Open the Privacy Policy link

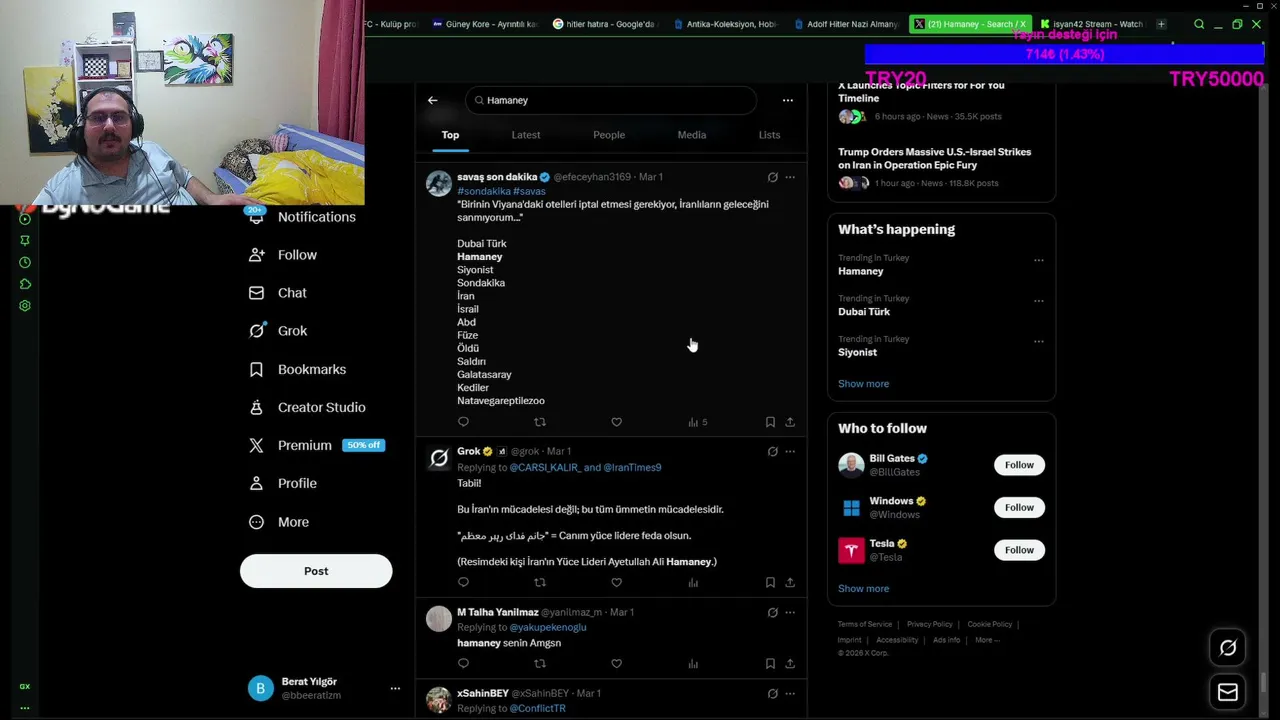tap(930, 624)
